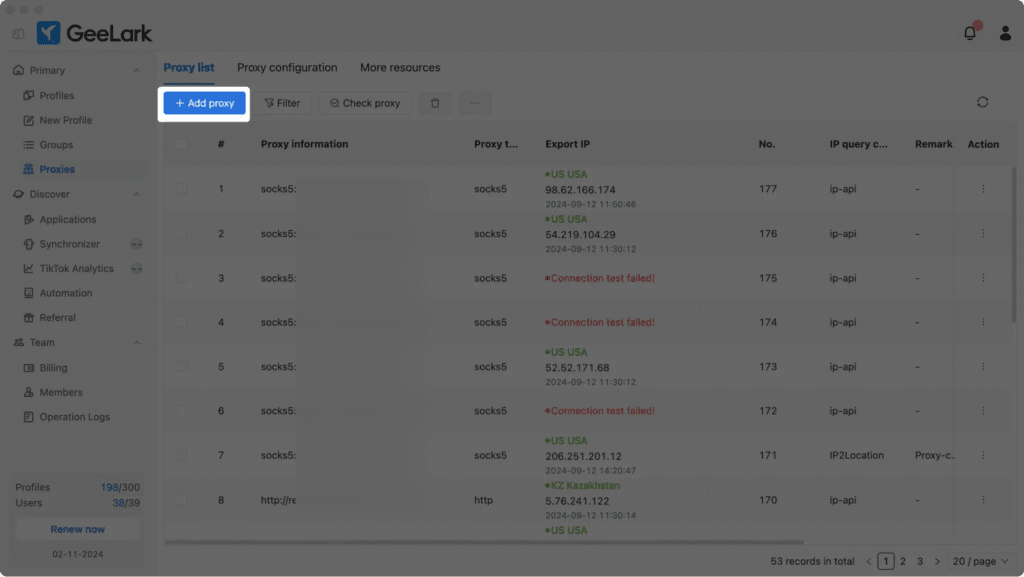Go to page 3 of the proxy list
1024x577 pixels.
tap(919, 561)
